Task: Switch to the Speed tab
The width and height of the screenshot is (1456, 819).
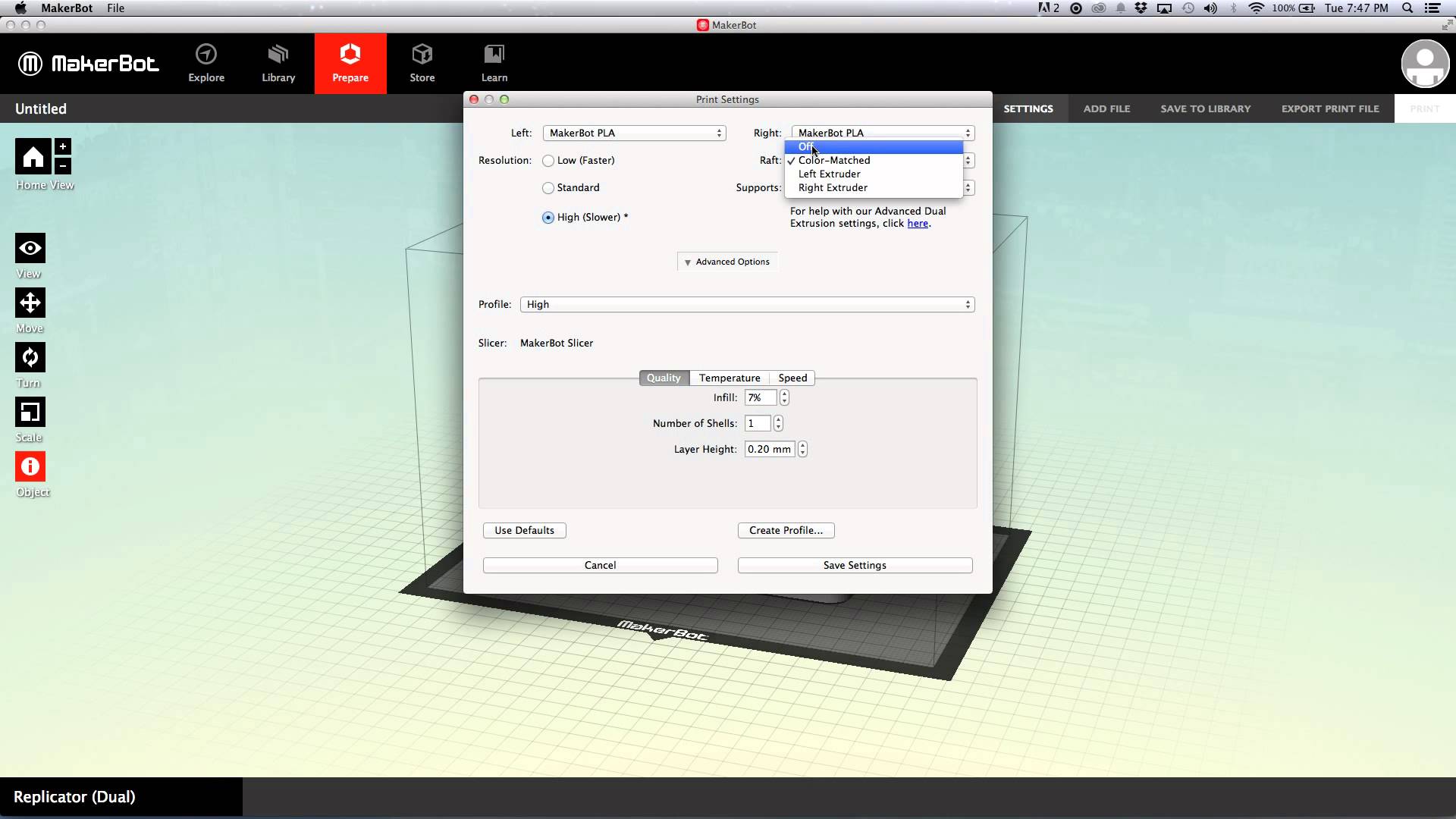Action: (792, 378)
